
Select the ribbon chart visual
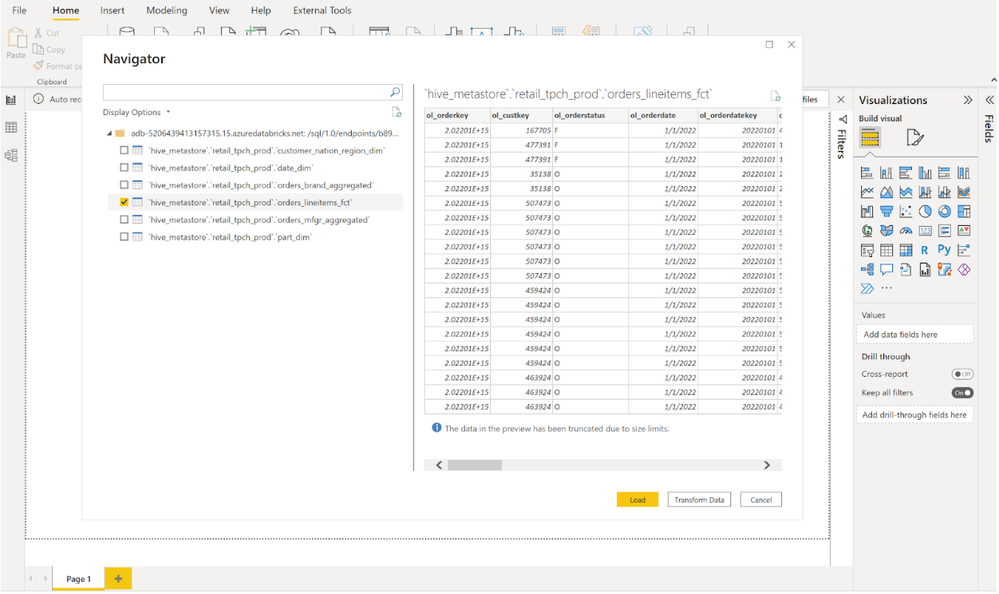pos(964,192)
